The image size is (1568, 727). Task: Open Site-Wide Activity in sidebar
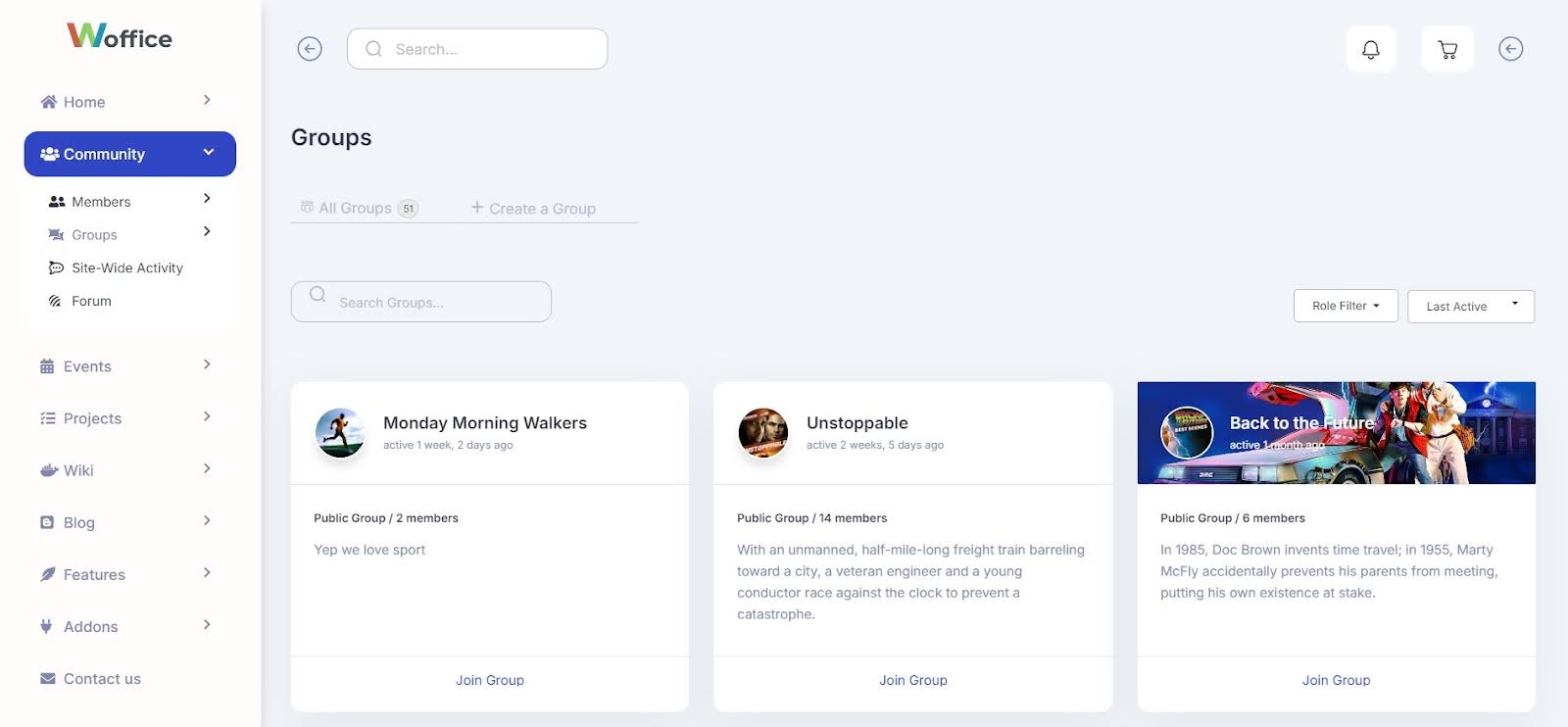pos(126,267)
